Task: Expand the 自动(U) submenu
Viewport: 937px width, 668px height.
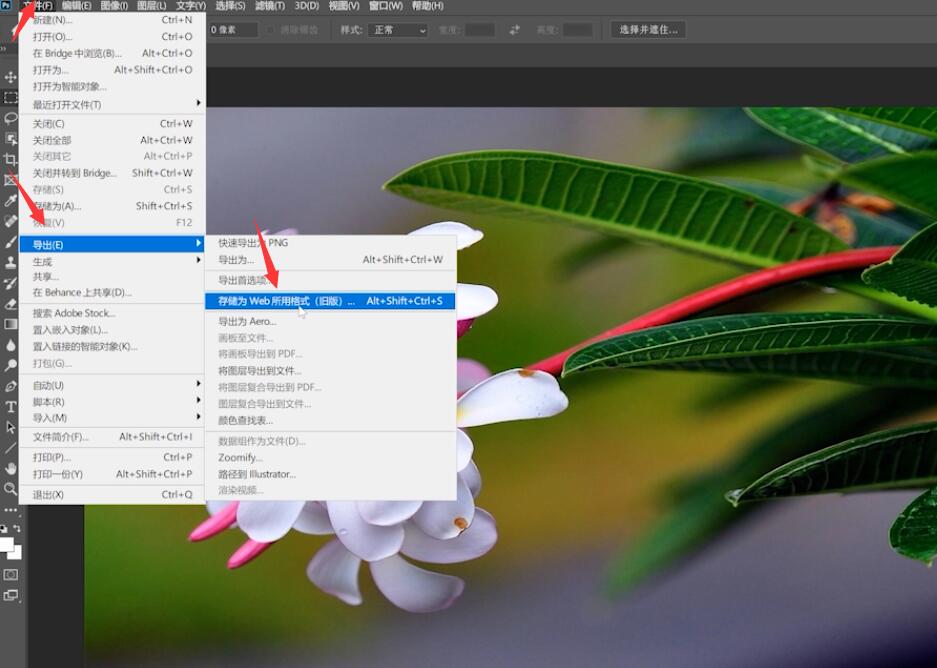Action: pyautogui.click(x=112, y=385)
